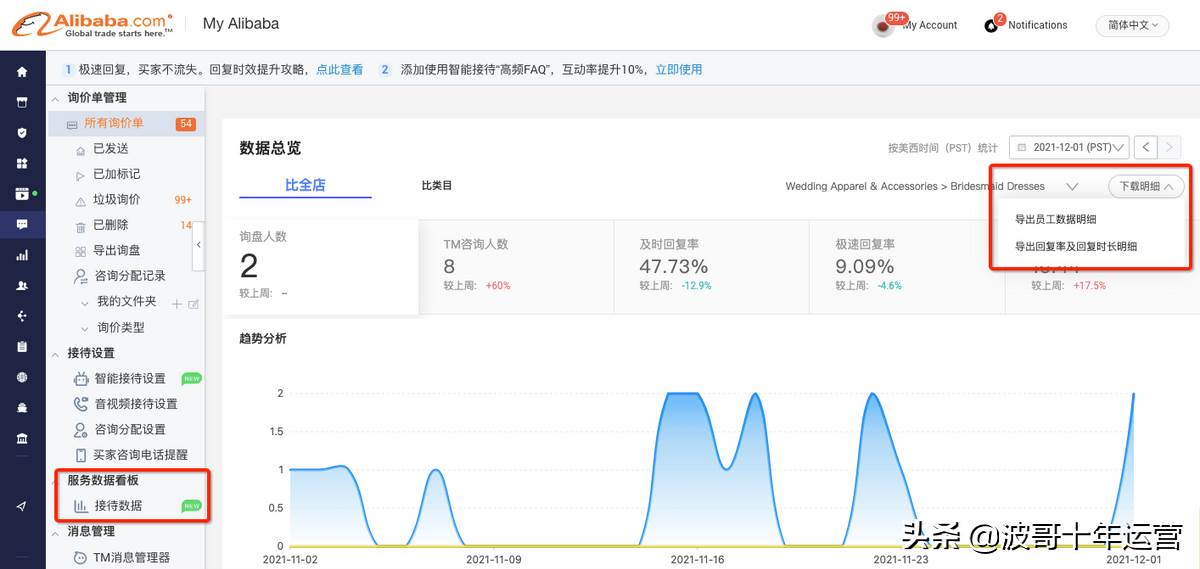Select 导出回复率及回复时长明细 from the menu
The image size is (1200, 569).
[x=1076, y=246]
